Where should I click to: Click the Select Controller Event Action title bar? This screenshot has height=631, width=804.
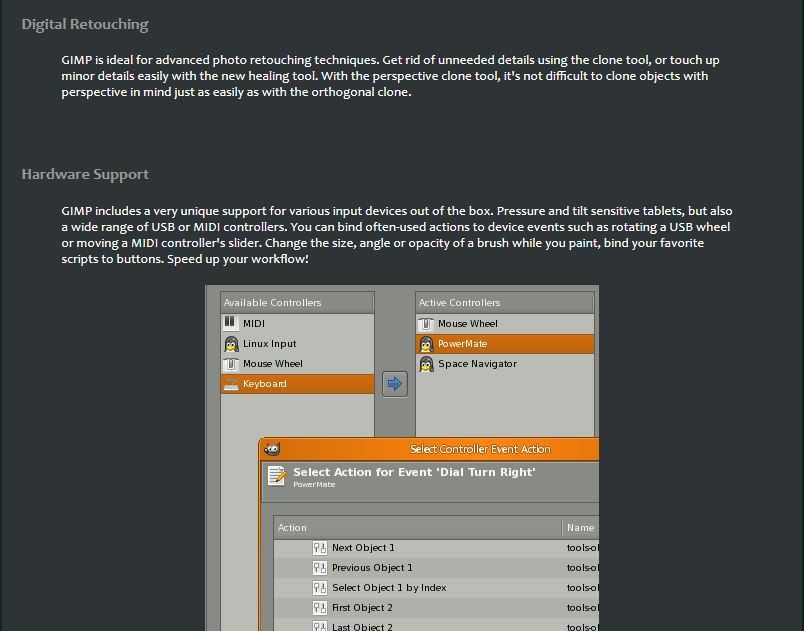(430, 449)
